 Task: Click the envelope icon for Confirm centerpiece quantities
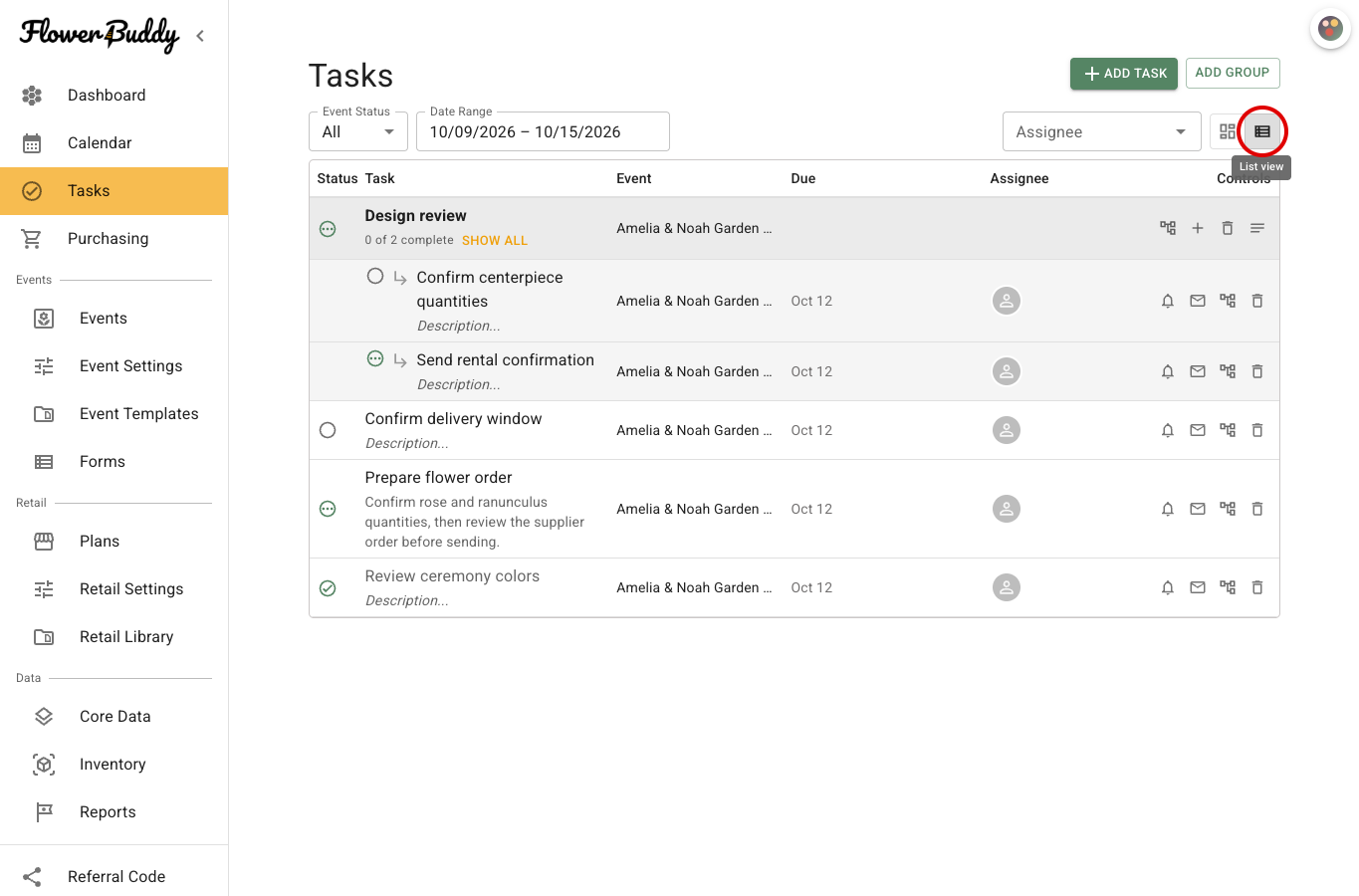tap(1198, 301)
